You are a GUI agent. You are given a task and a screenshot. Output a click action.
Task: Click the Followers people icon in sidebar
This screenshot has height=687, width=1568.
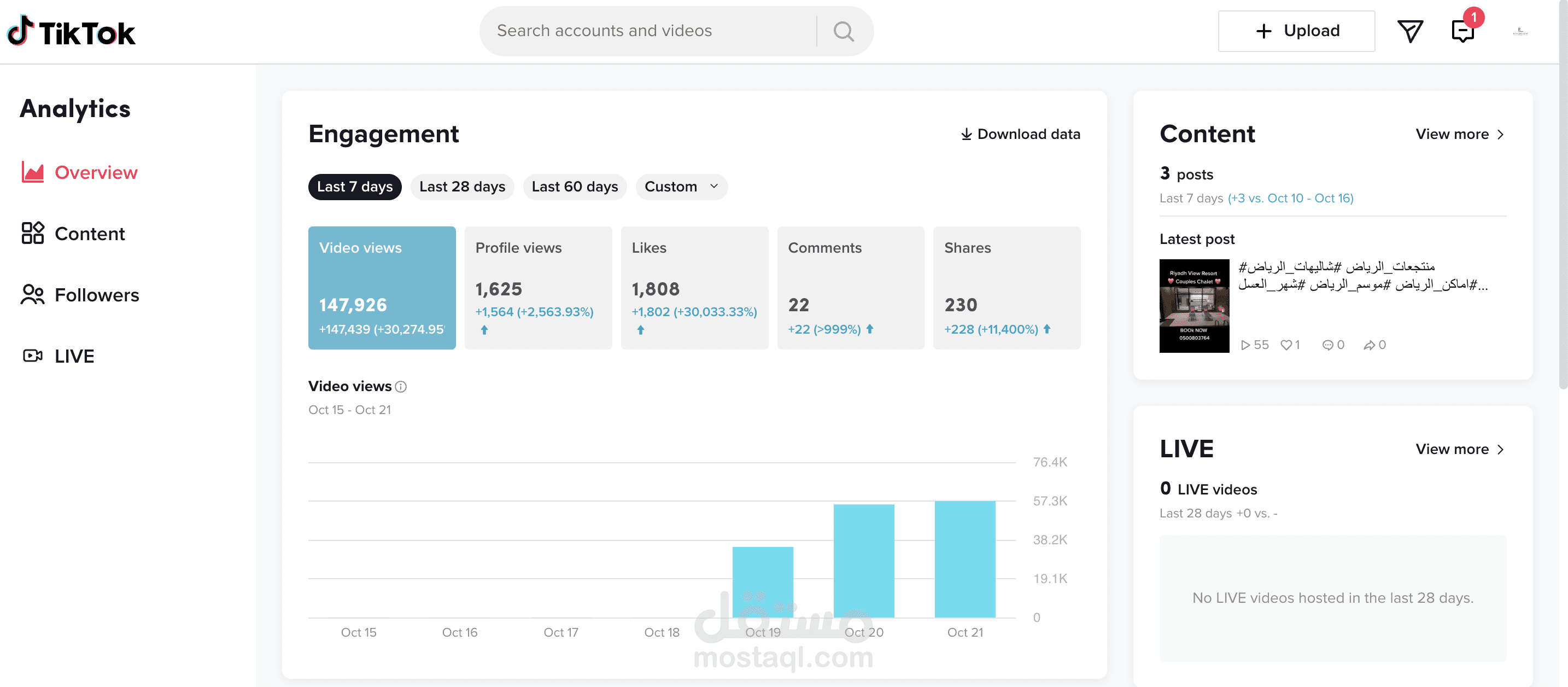(32, 295)
